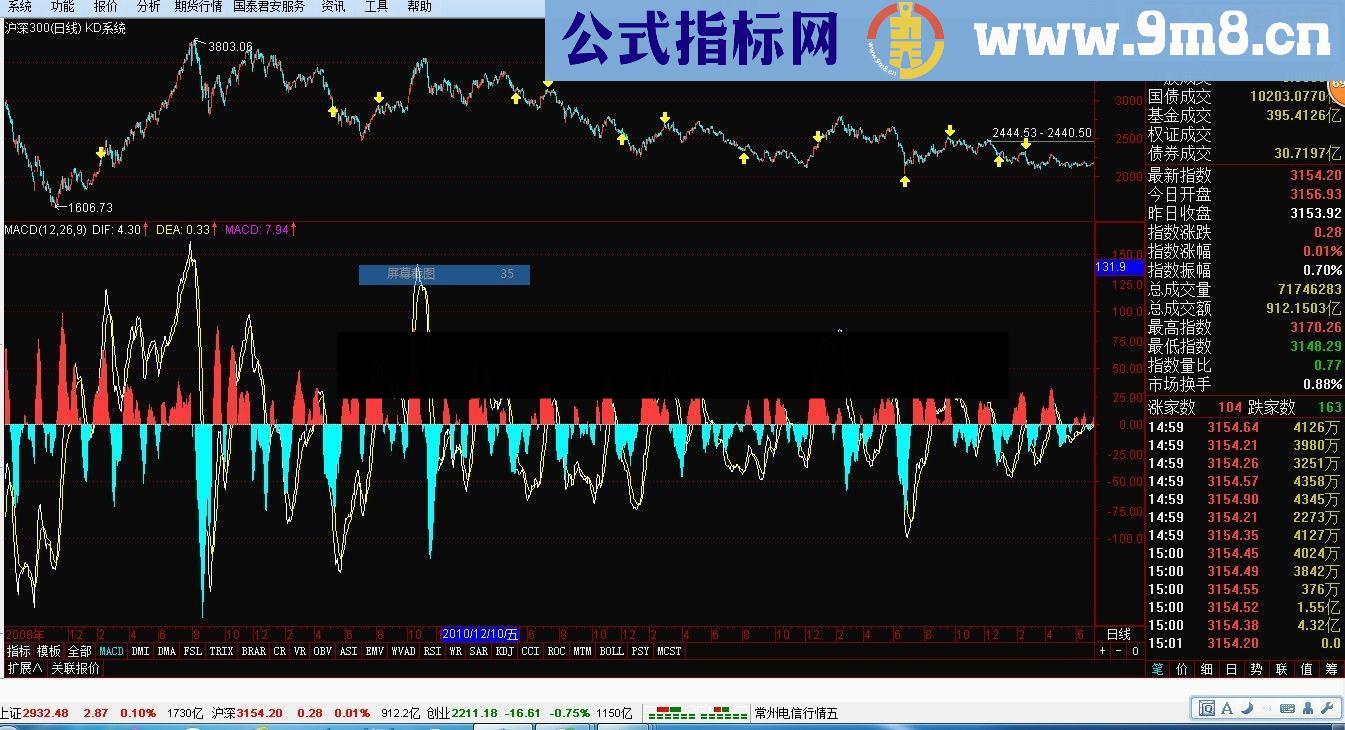Open the 国泰君安服务 menu
This screenshot has height=730, width=1345.
(269, 6)
